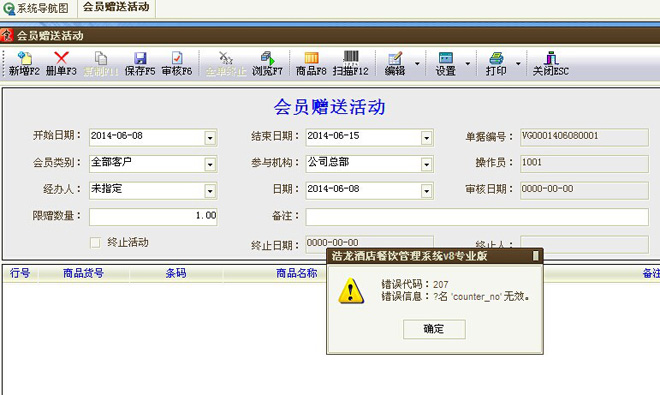Toggle the 终止活动 checkbox
This screenshot has width=660, height=395.
click(96, 243)
